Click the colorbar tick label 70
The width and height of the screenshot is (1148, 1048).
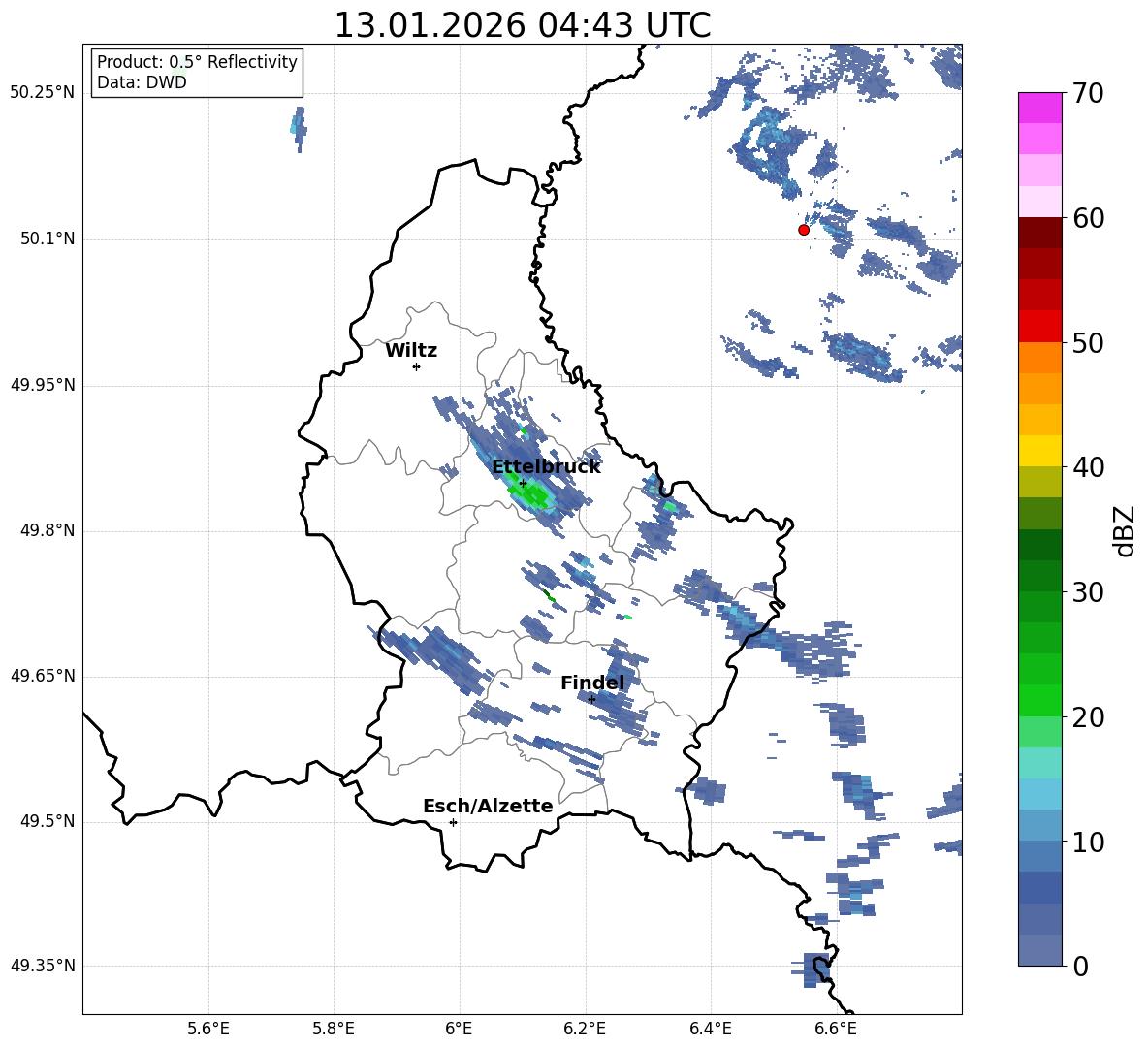[1088, 94]
